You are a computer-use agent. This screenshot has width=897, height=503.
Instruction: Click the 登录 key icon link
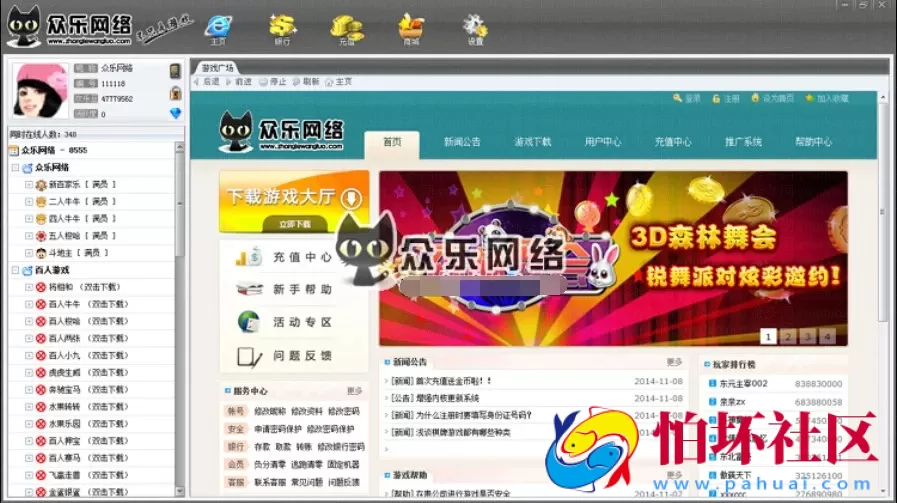tap(686, 98)
